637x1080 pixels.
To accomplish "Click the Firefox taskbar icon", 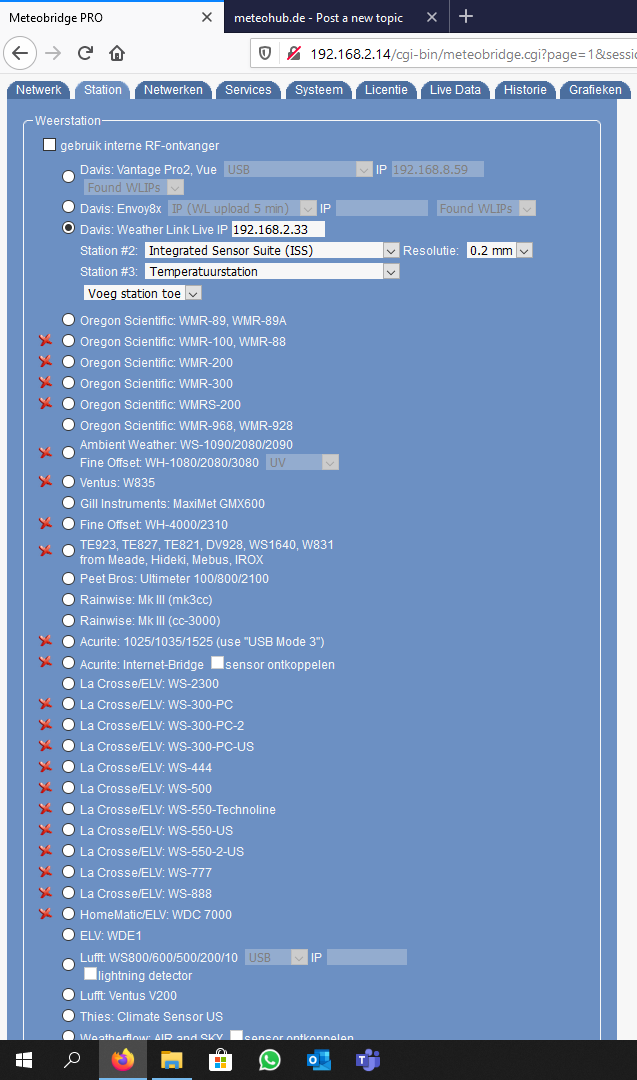I will (123, 1060).
